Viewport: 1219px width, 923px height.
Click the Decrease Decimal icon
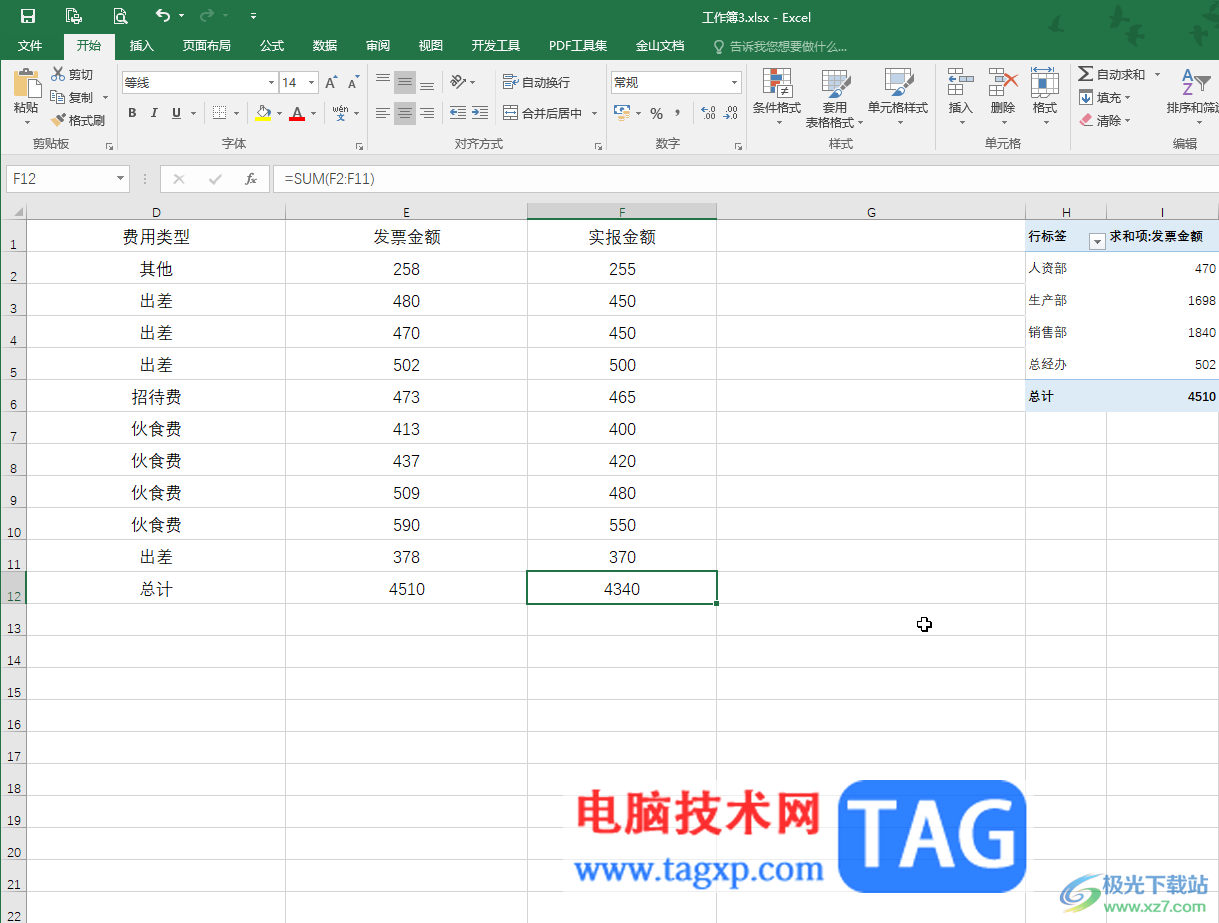pyautogui.click(x=731, y=113)
